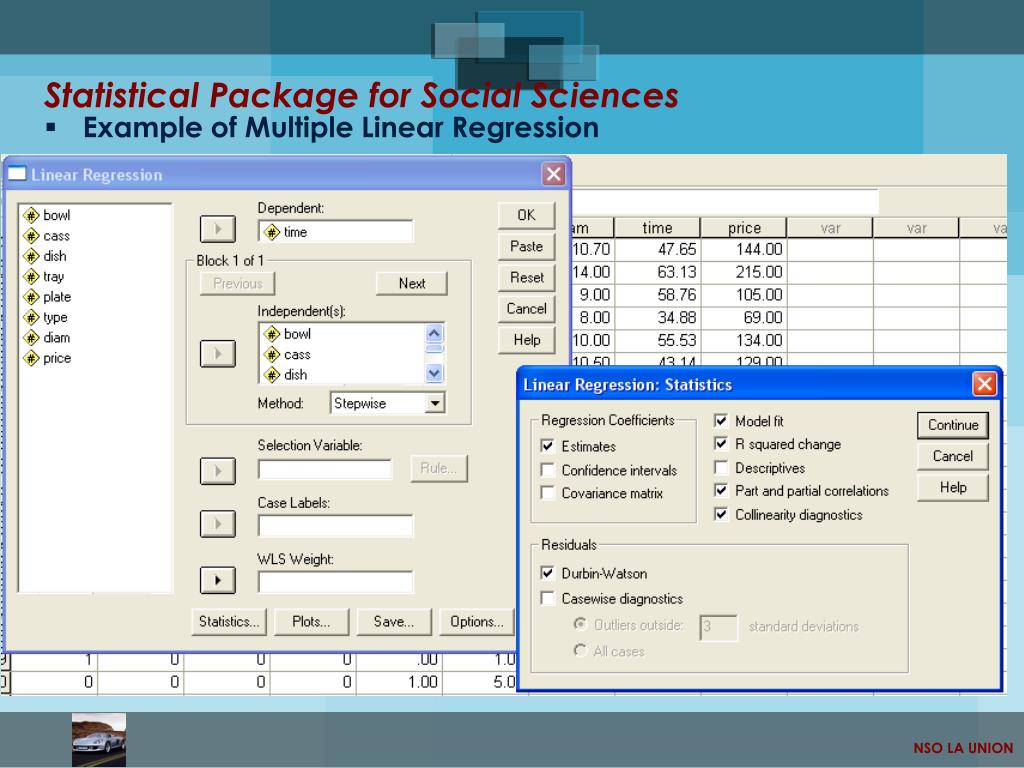Select the tray variable in source list
Viewport: 1024px width, 768px height.
pyautogui.click(x=44, y=276)
